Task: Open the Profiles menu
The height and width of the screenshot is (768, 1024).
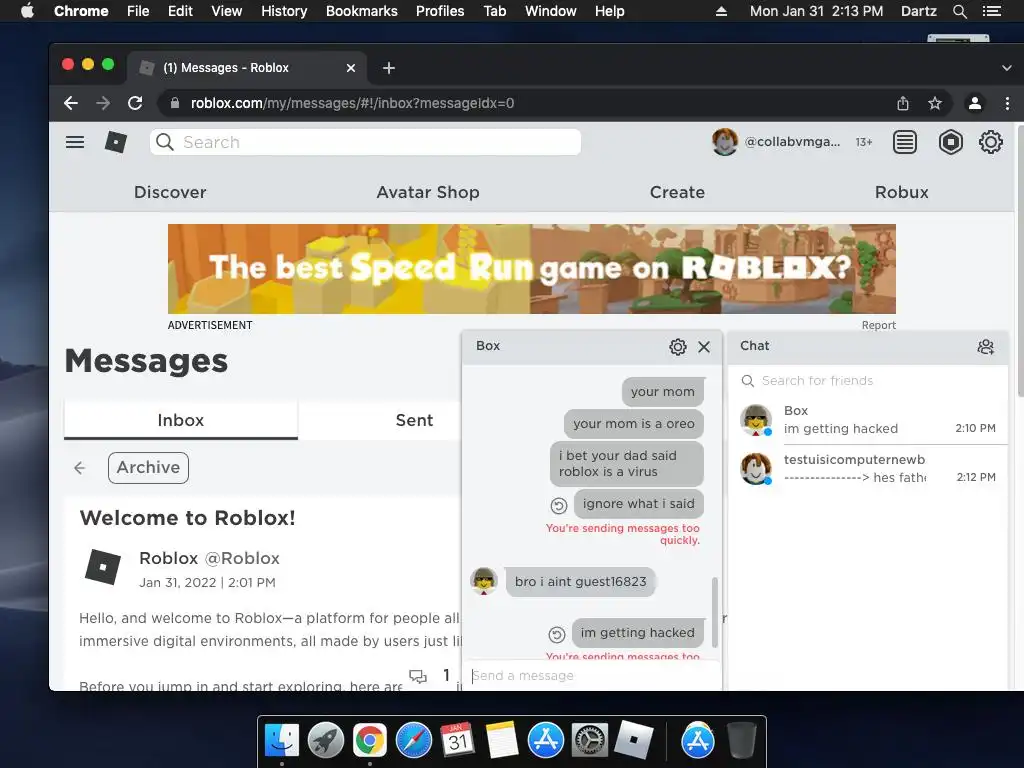Action: click(440, 11)
